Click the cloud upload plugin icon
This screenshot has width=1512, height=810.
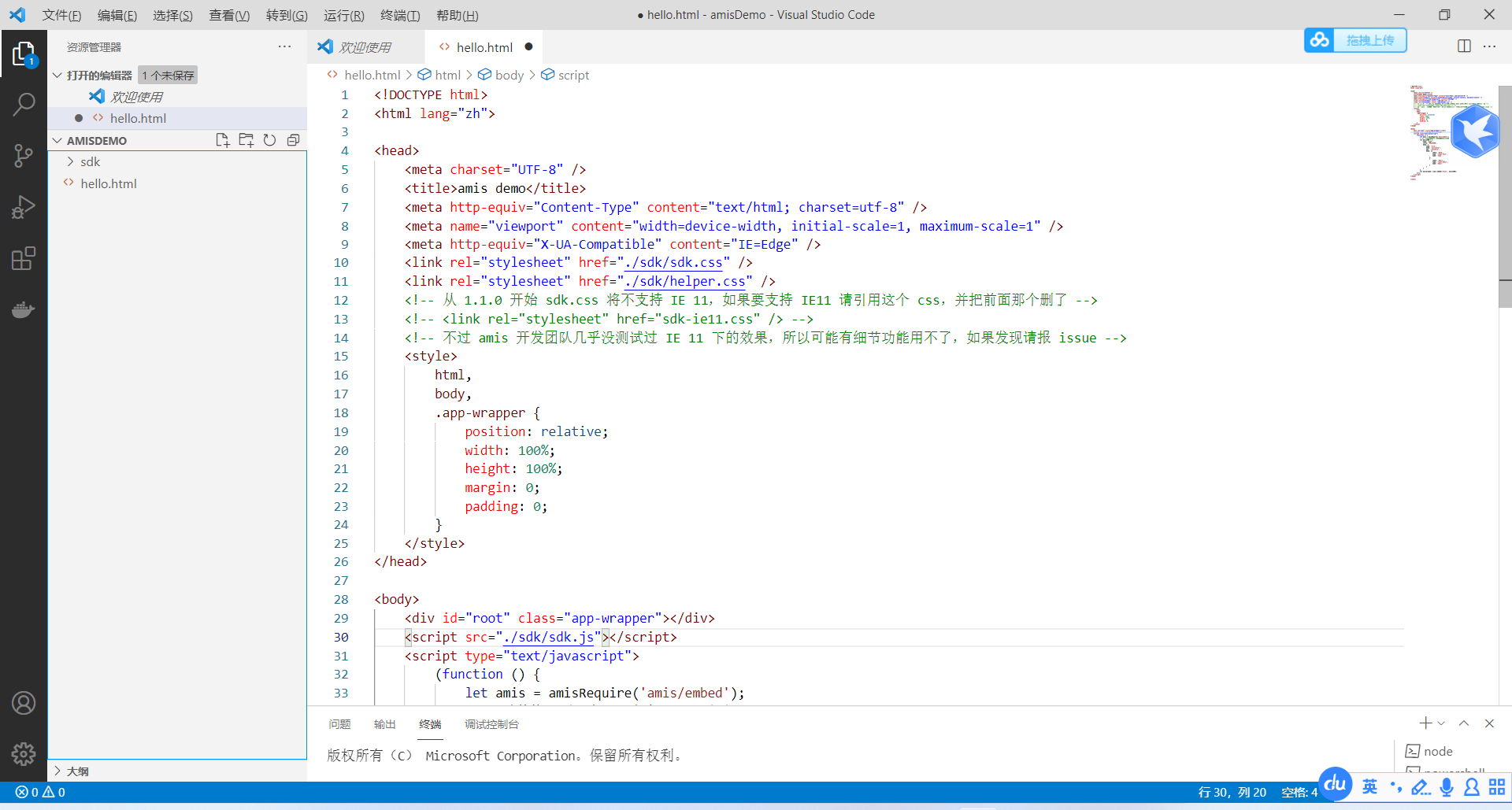coord(1319,40)
